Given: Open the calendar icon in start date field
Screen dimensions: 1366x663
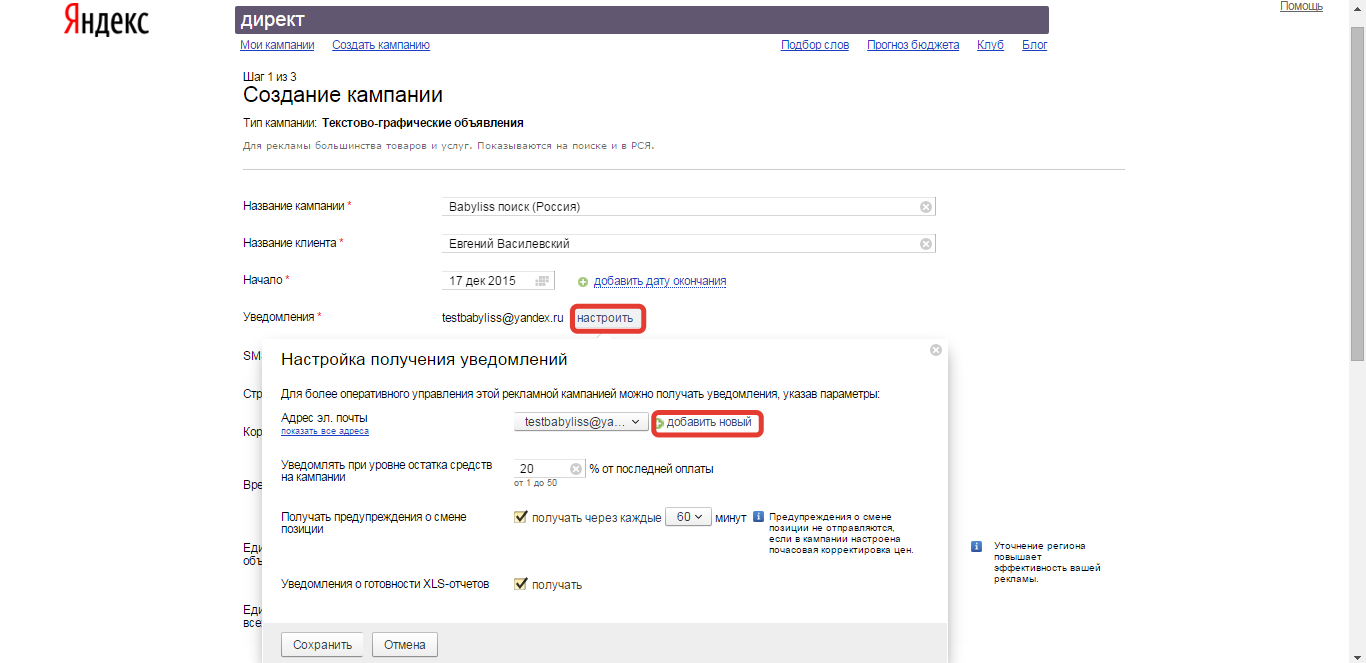Looking at the screenshot, I should (x=543, y=281).
